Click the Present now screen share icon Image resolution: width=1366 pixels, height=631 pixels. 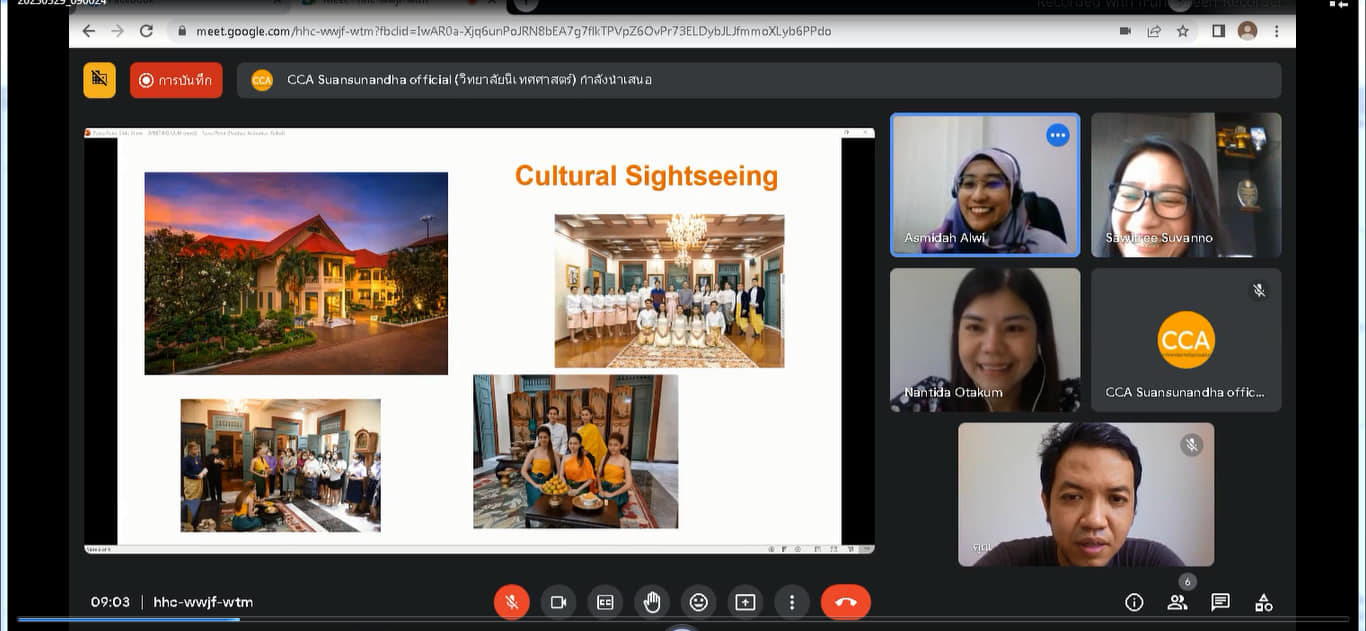745,602
